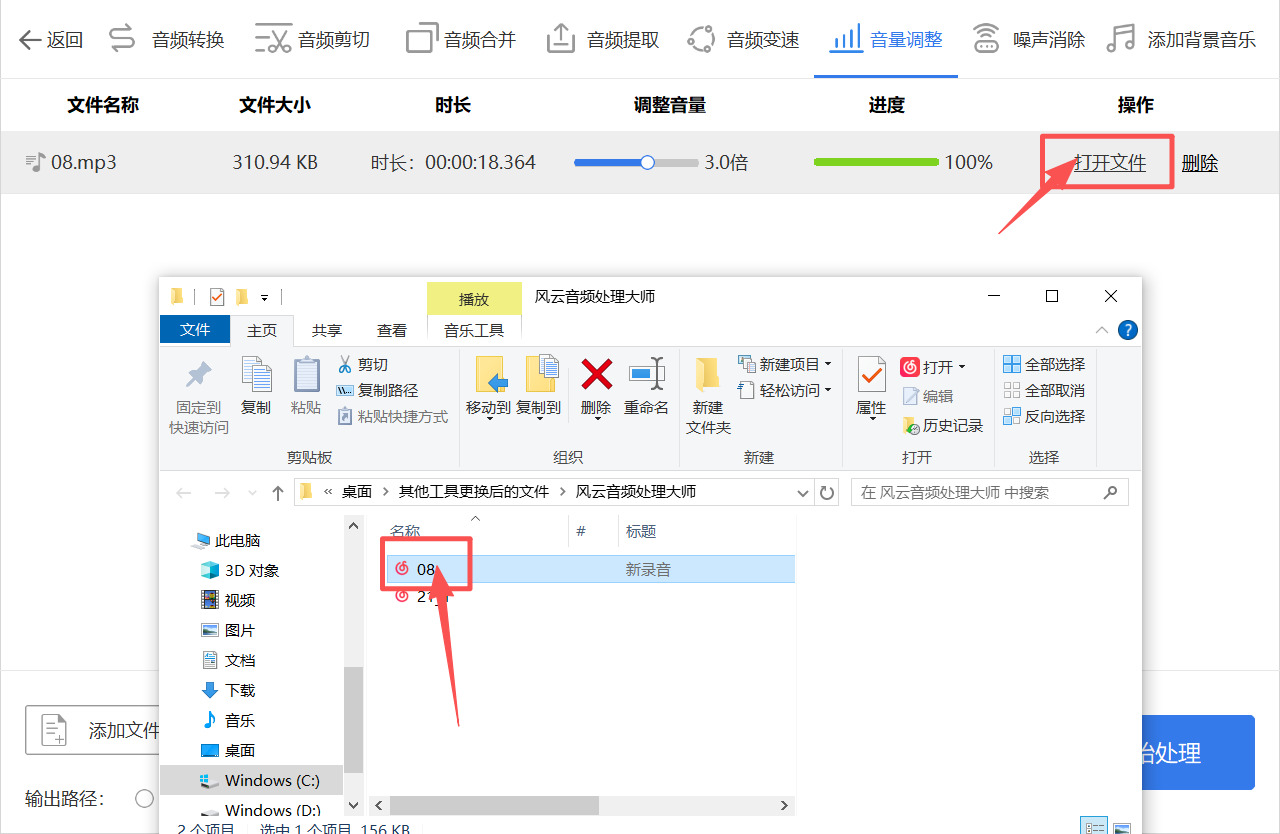Toggle the checkbox icon in Explorer quick access toolbar

(216, 297)
